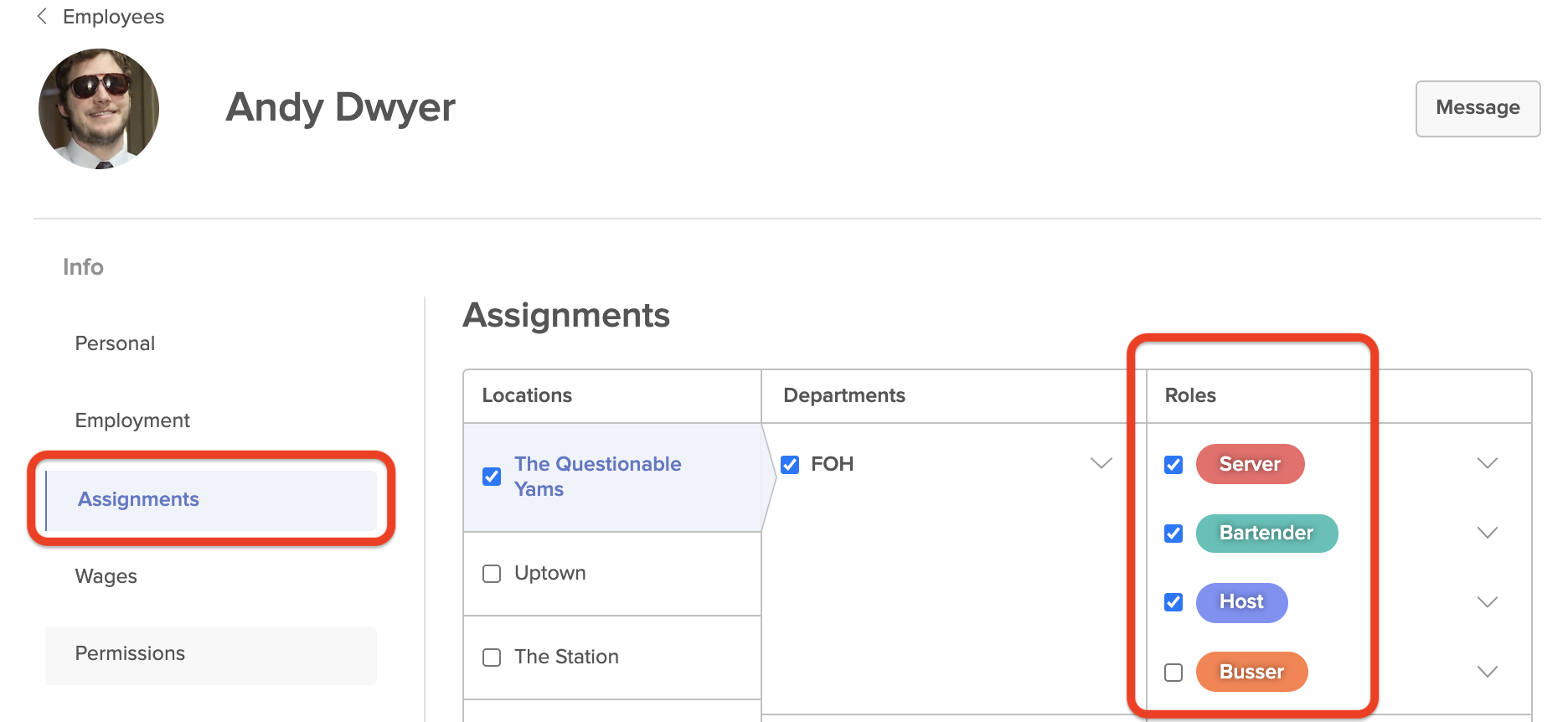Screen dimensions: 1568x722
Task: Expand the FOH department chevron
Action: click(1101, 463)
